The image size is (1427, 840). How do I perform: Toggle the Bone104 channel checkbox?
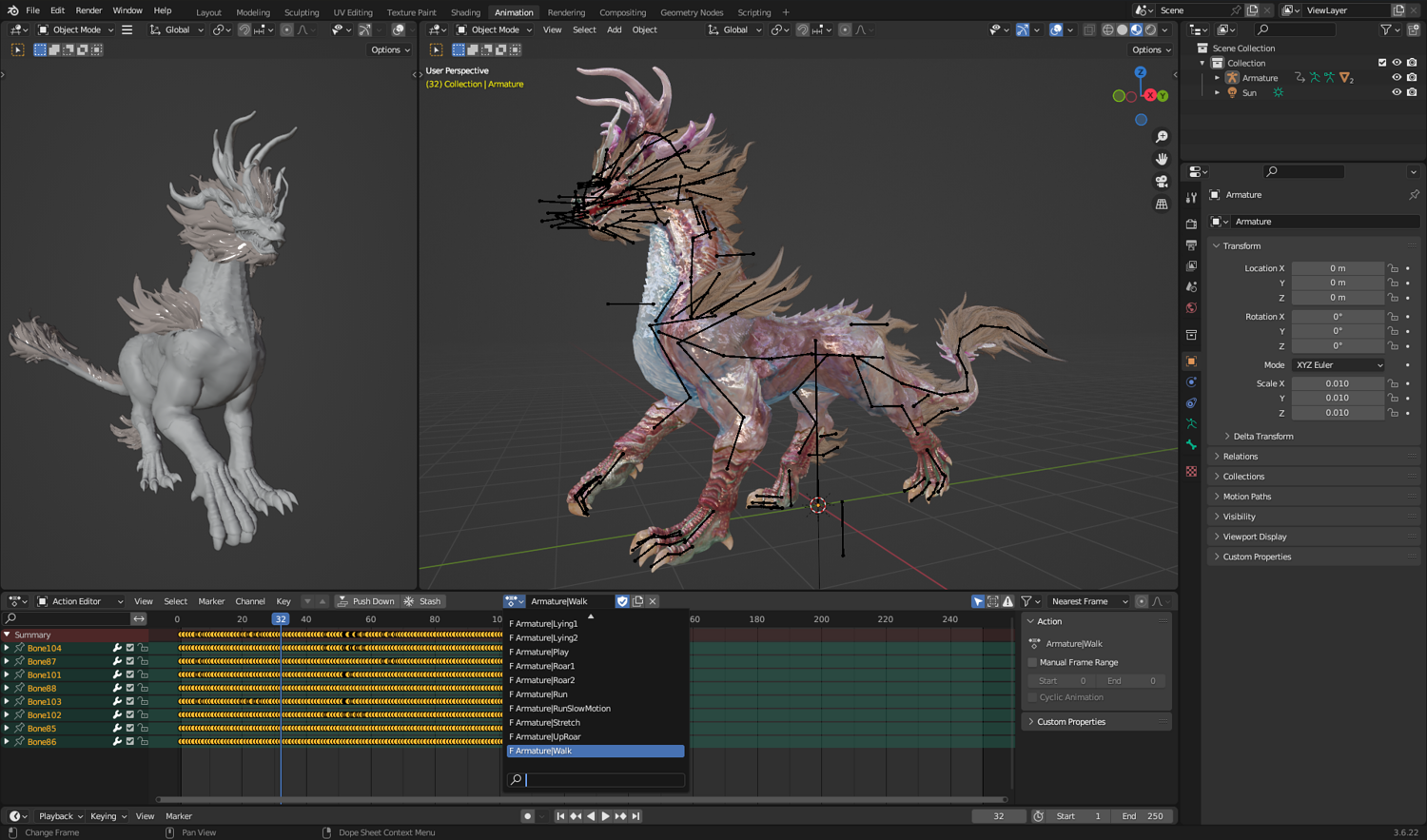click(130, 648)
